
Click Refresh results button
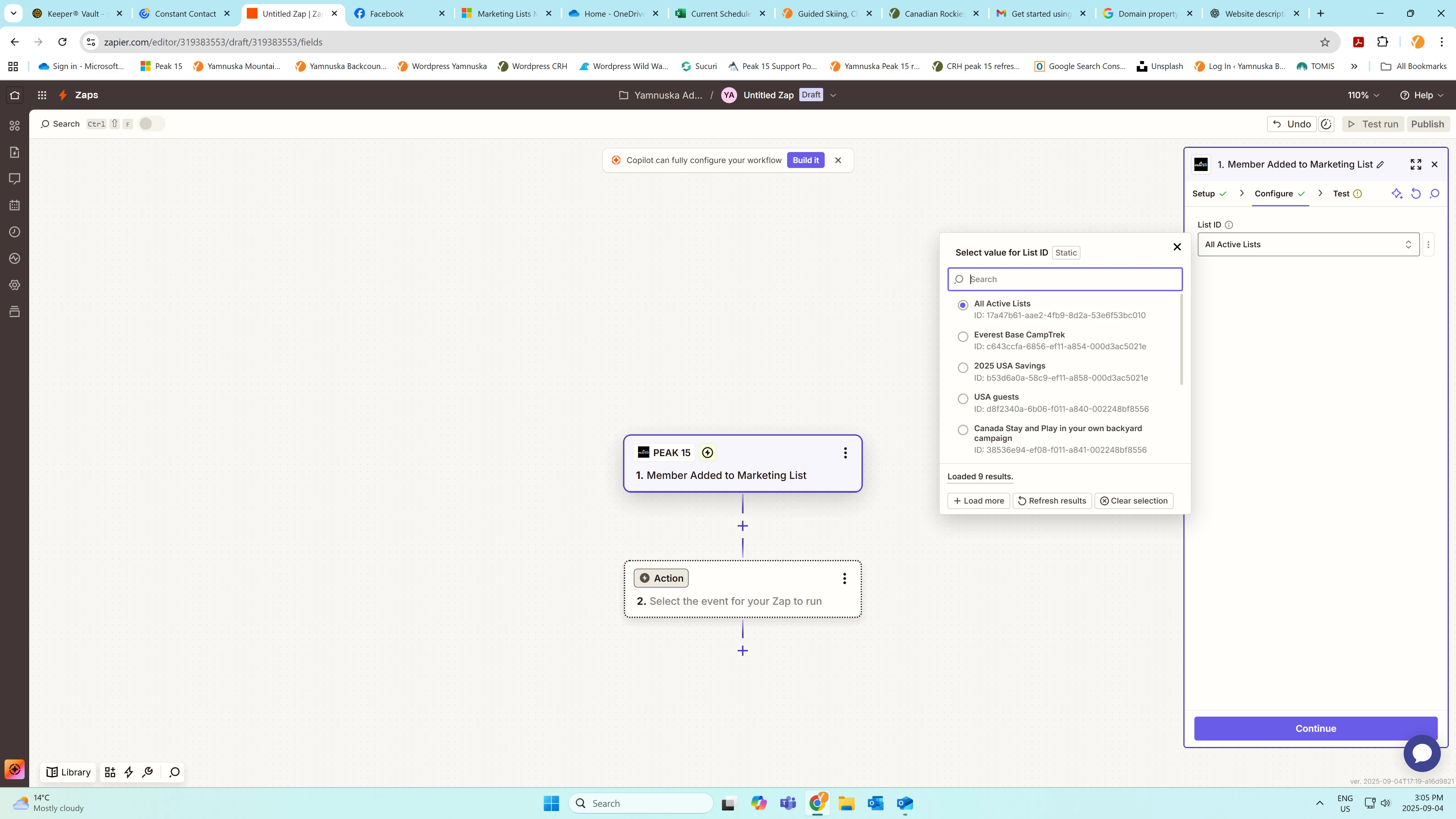[1052, 501]
